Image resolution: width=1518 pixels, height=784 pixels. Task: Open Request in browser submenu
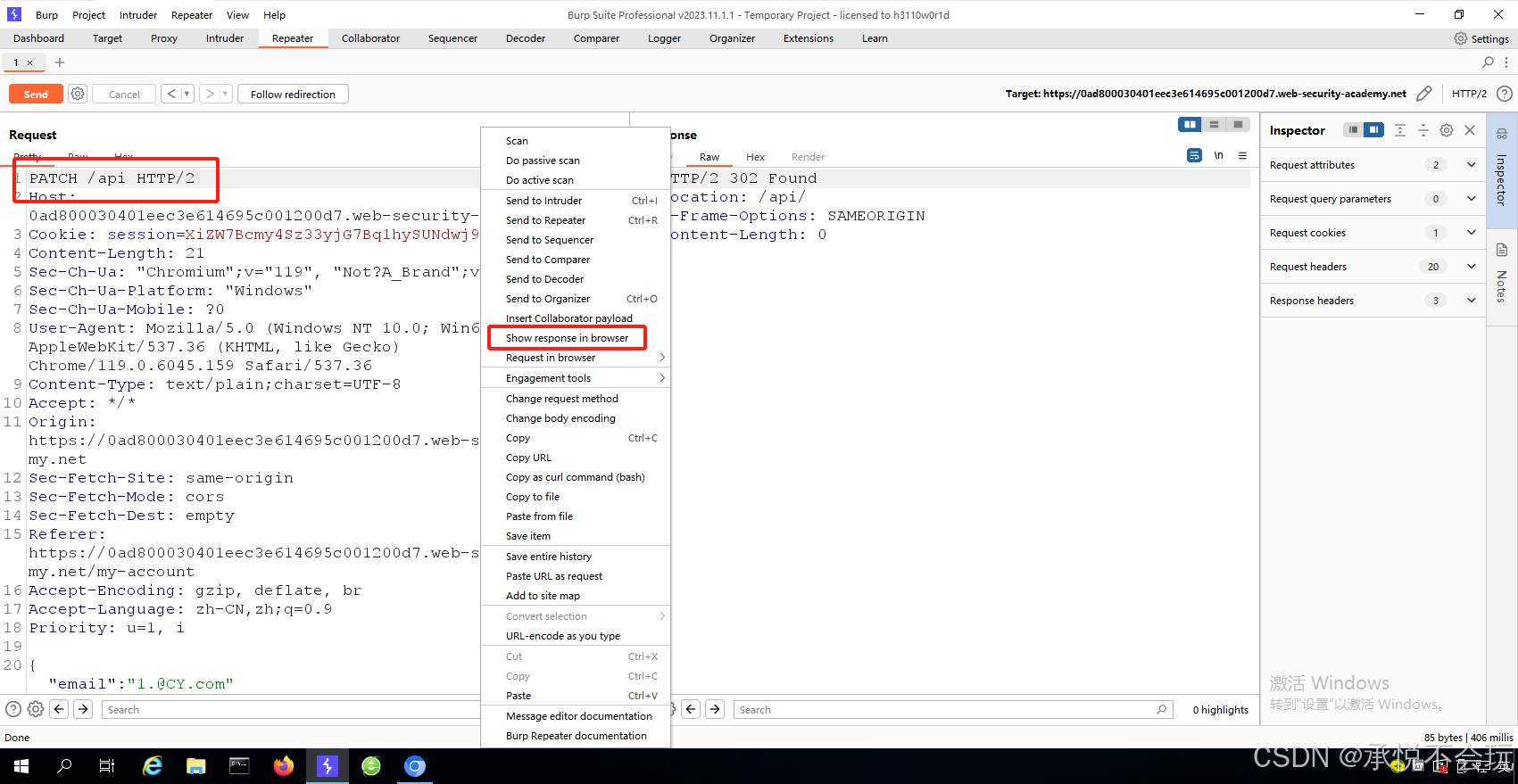576,358
